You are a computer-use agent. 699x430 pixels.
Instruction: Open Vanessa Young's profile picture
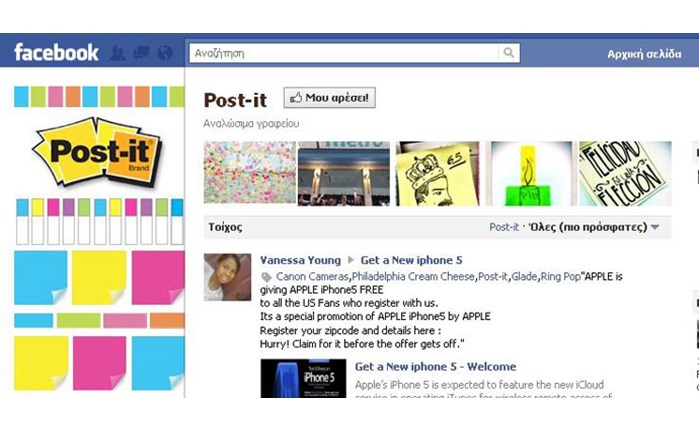[227, 277]
